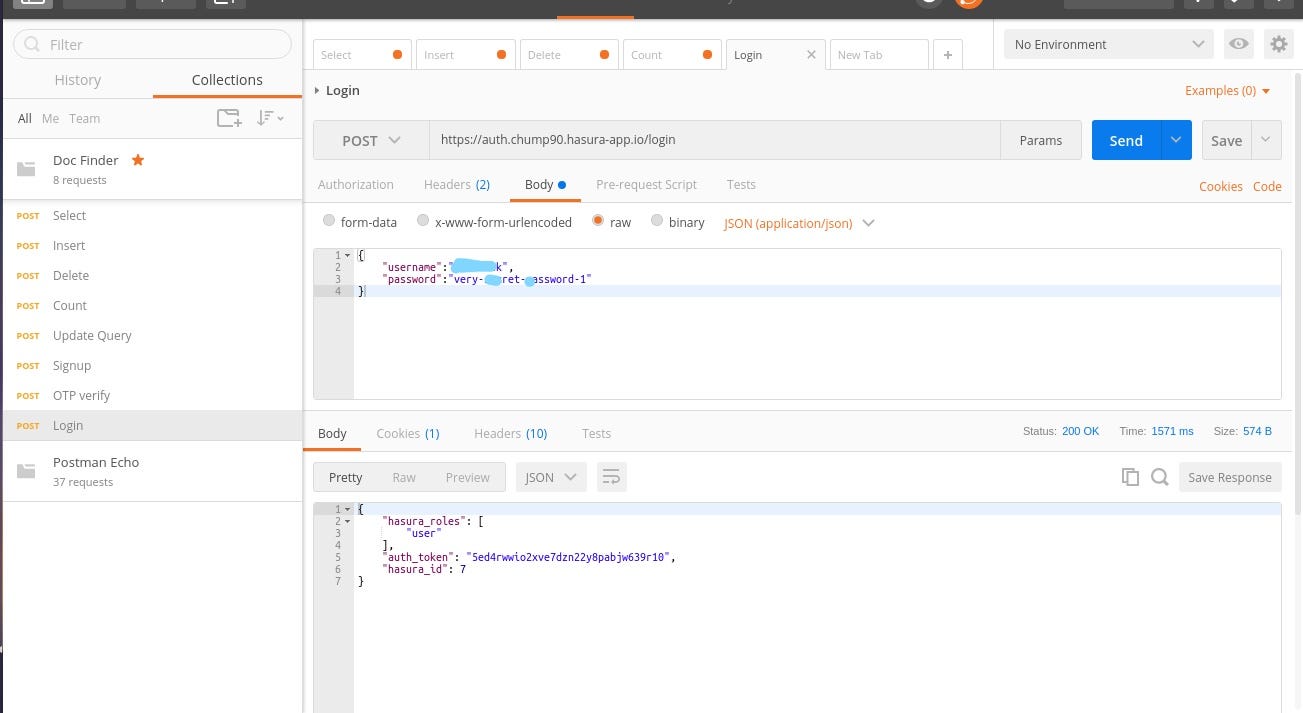Open the response format JSON dropdown
Image resolution: width=1303 pixels, height=713 pixels.
(551, 477)
